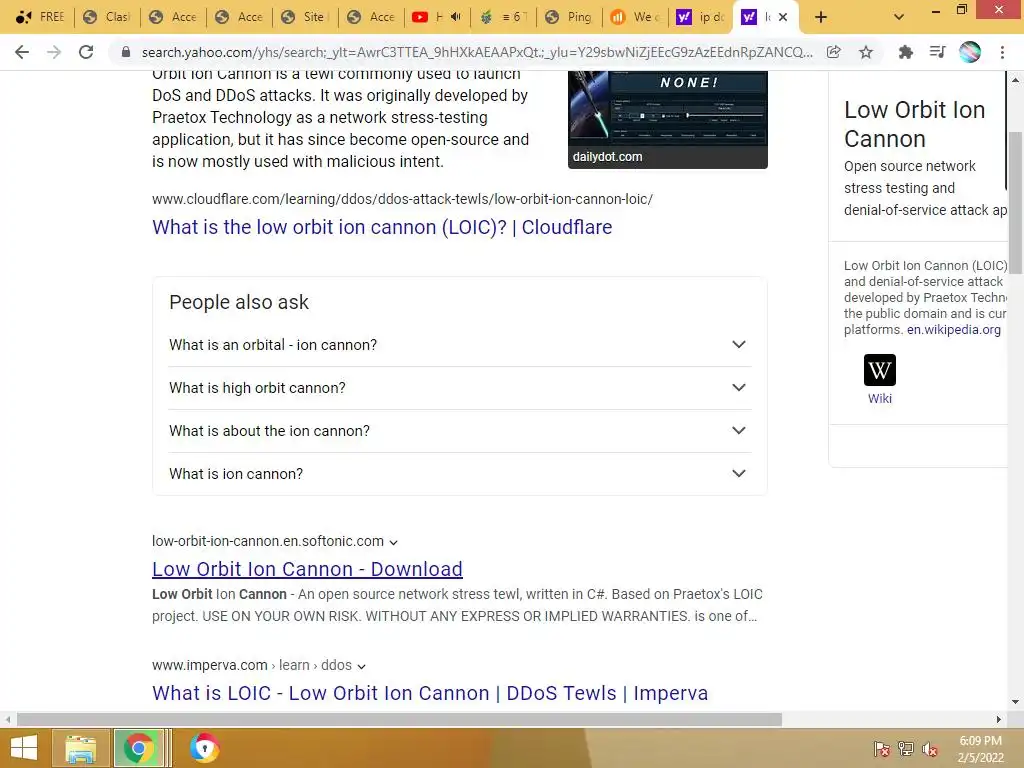Click the Wiki label link
The image size is (1024, 768).
[x=880, y=399]
